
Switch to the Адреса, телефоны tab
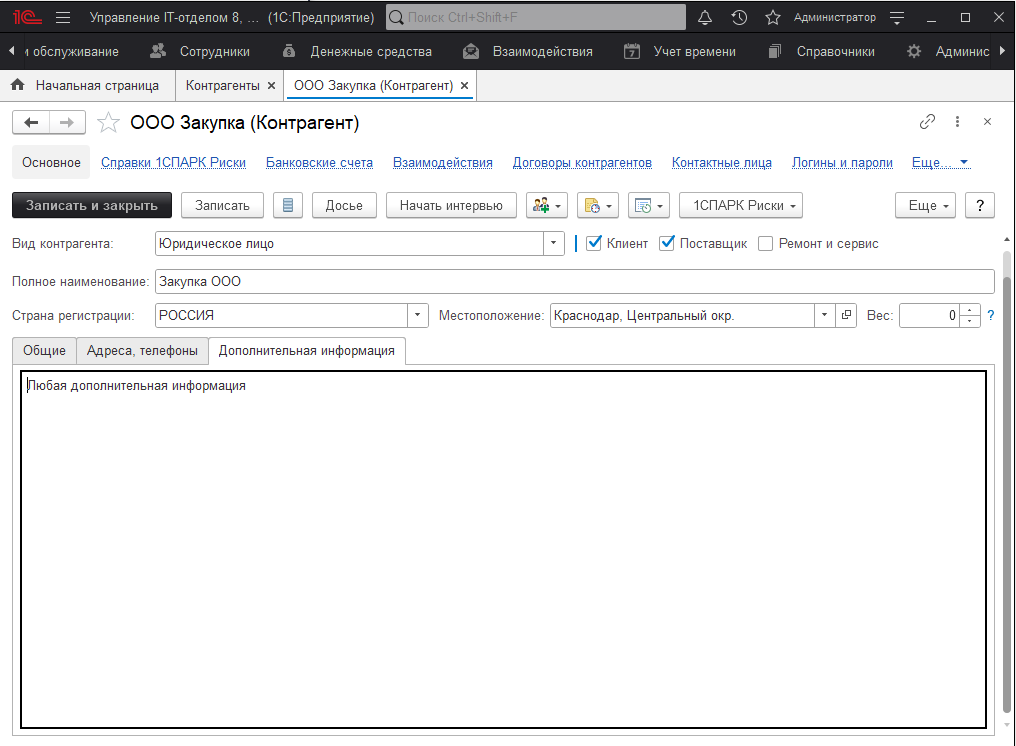[143, 350]
